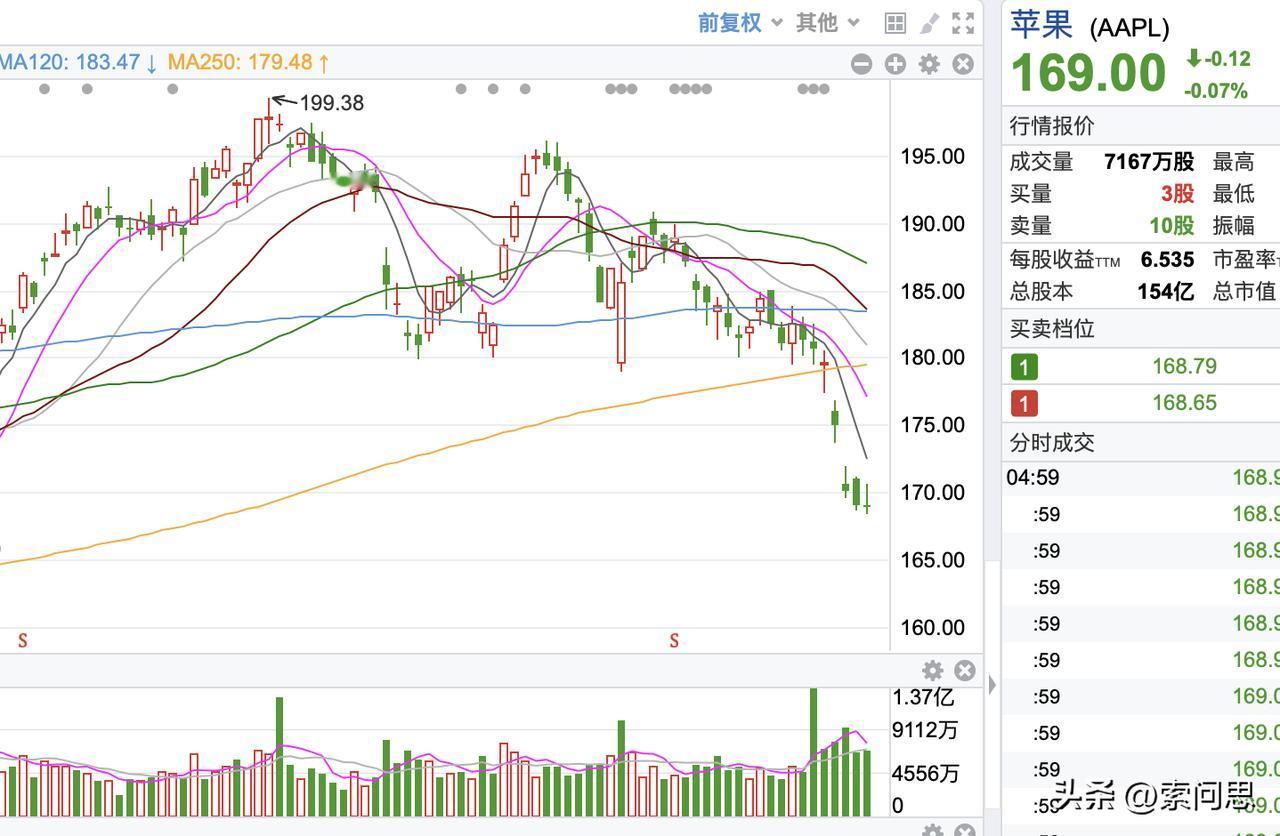This screenshot has width=1280, height=836.
Task: Click the 苹果 stock name link
Action: [x=1041, y=24]
